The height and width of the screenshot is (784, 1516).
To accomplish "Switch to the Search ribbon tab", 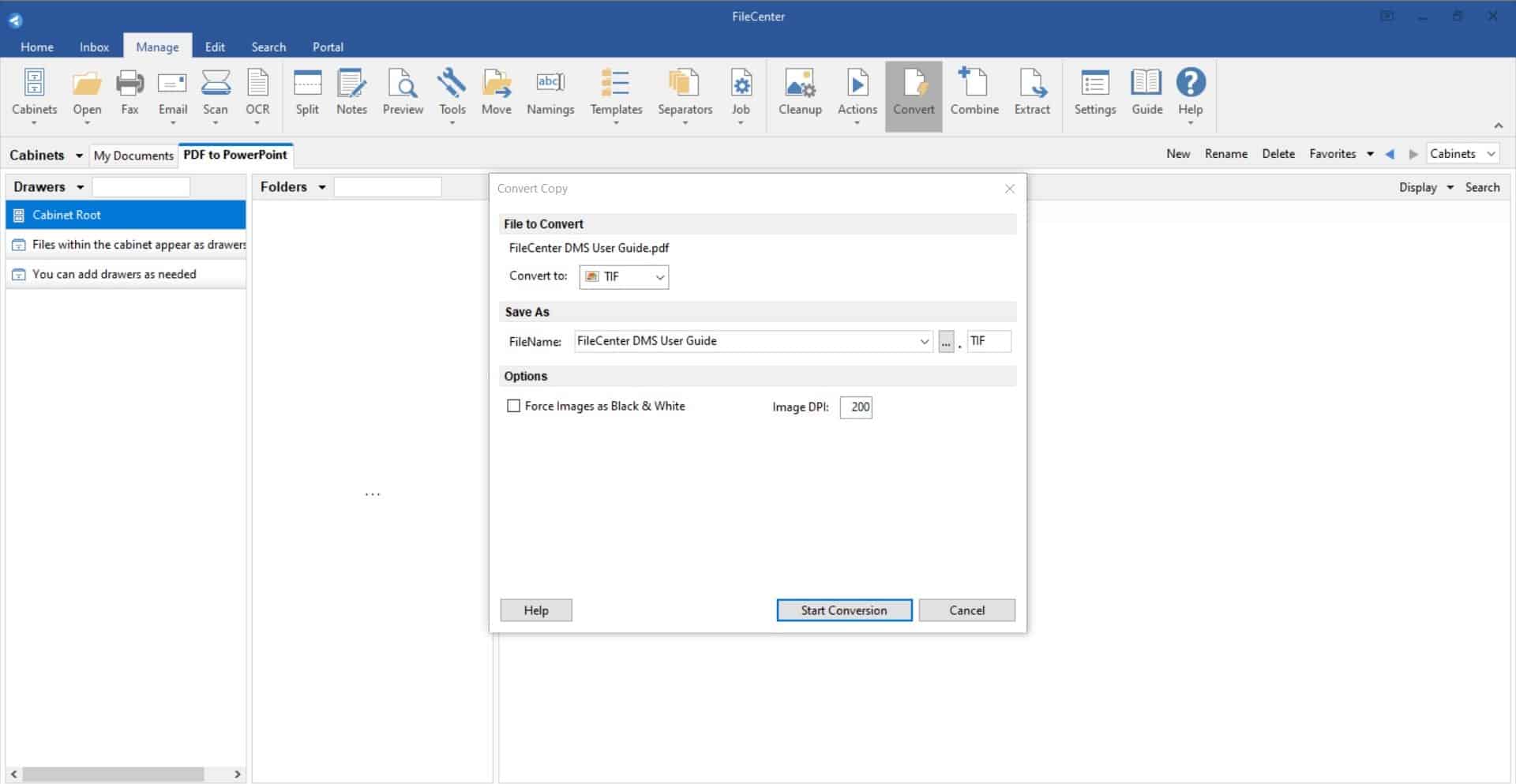I will pos(268,47).
